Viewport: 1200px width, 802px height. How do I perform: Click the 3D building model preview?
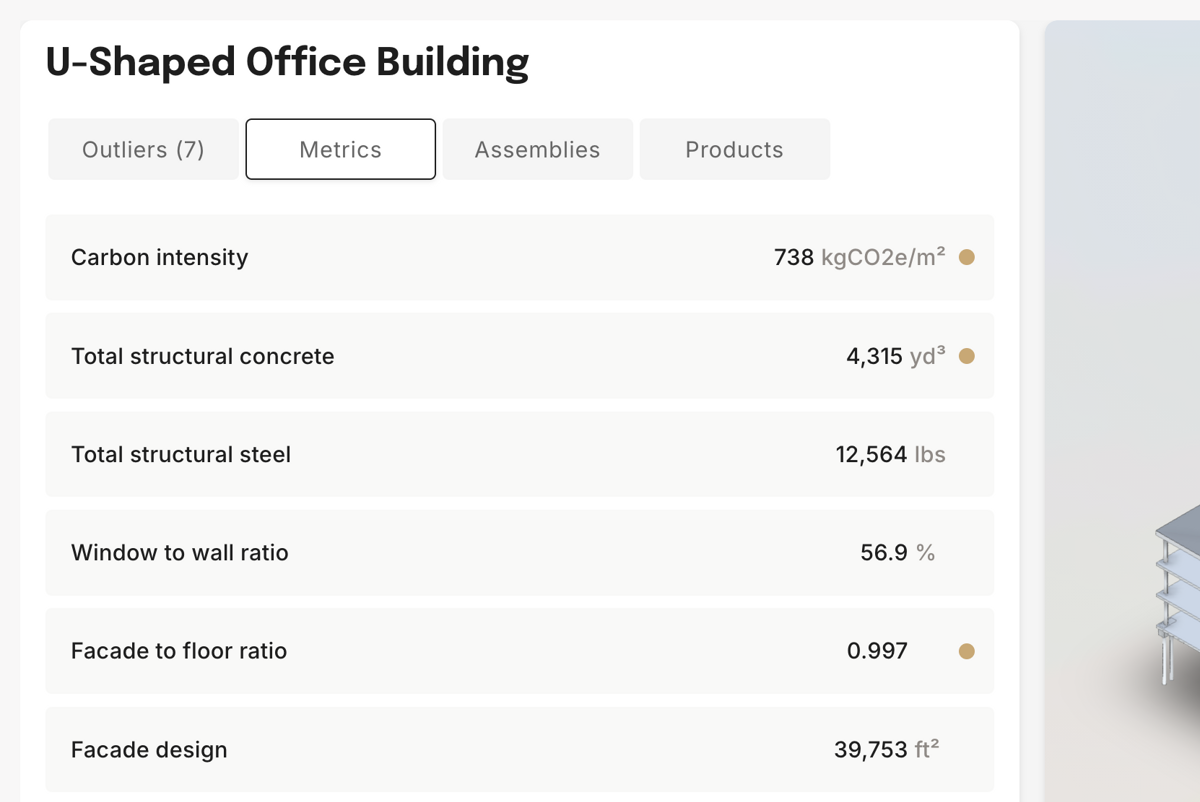coord(1123,411)
